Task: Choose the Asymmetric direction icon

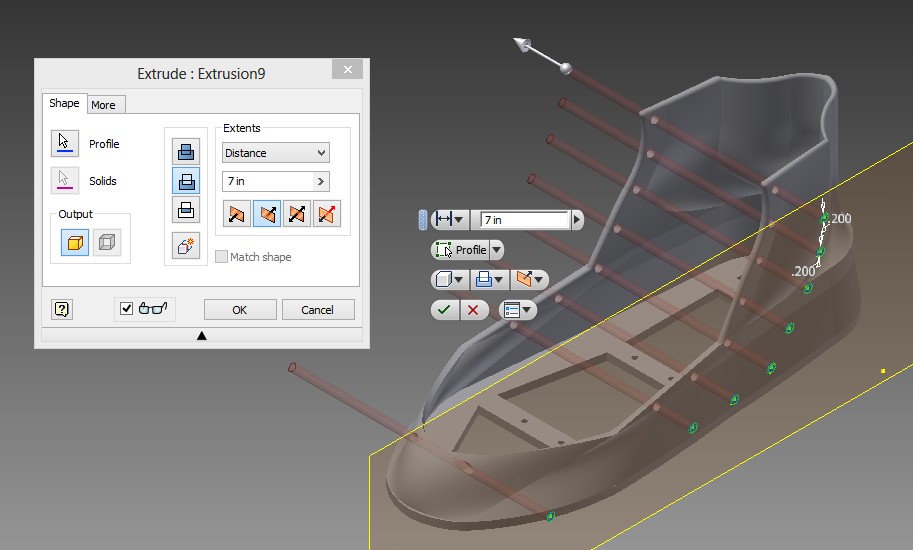Action: pos(326,213)
